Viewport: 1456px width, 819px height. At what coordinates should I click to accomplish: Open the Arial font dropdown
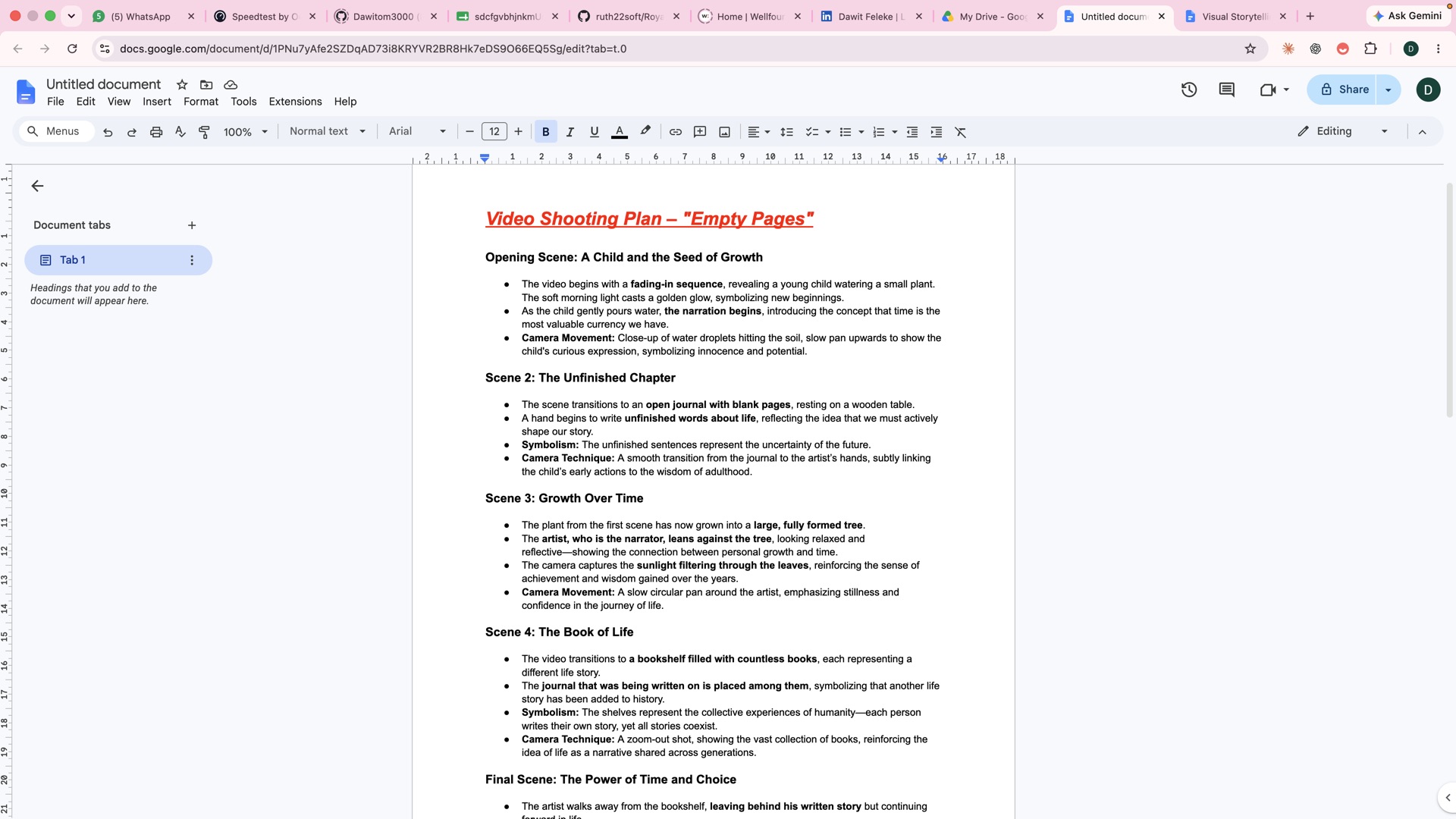pyautogui.click(x=418, y=131)
